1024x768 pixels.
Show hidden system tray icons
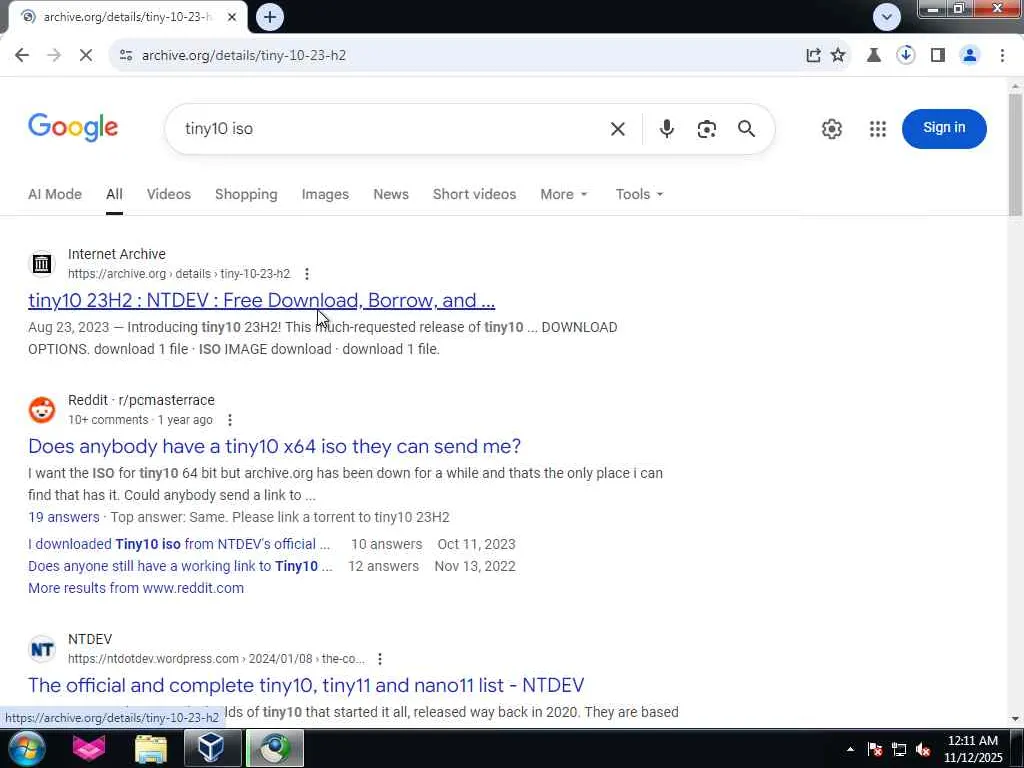(850, 749)
